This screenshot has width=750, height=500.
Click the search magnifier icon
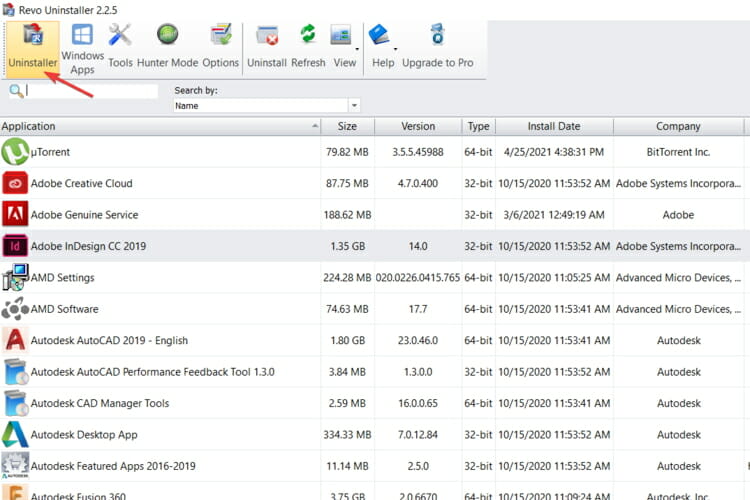16,91
